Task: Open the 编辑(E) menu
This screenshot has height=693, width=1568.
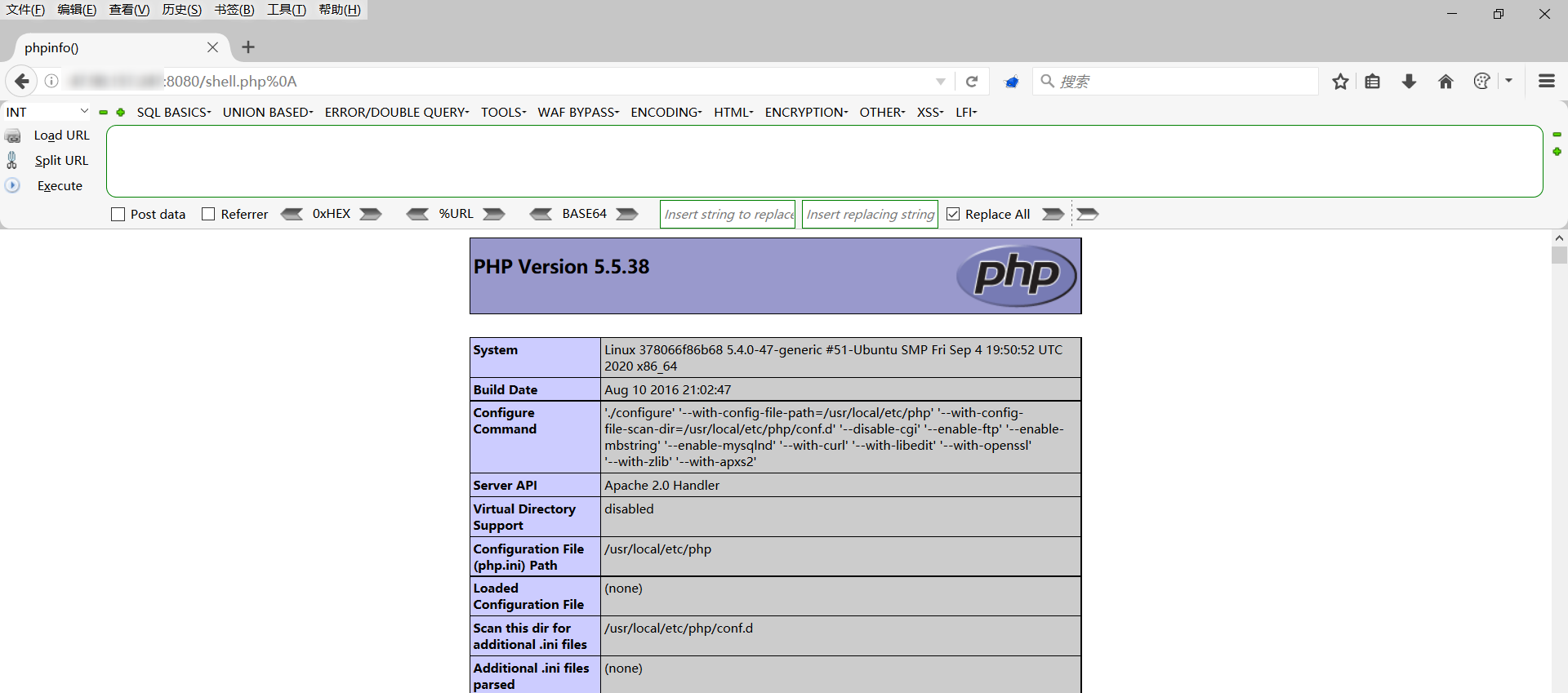Action: 77,10
